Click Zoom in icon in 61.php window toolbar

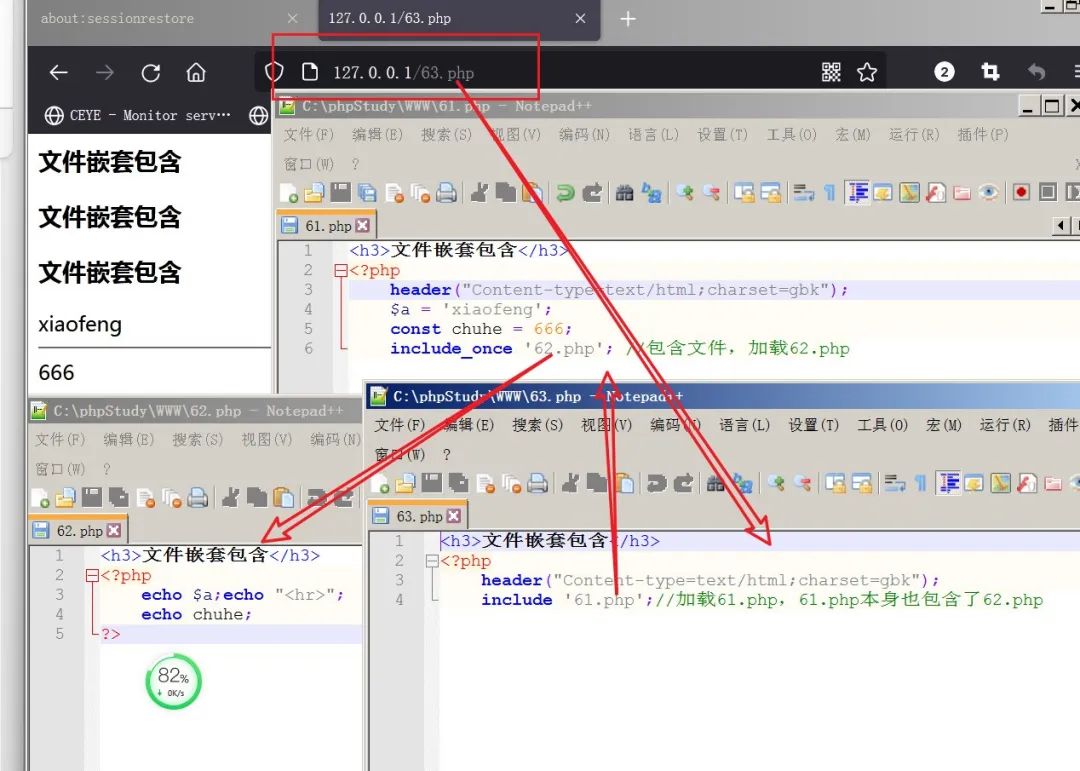click(x=685, y=193)
